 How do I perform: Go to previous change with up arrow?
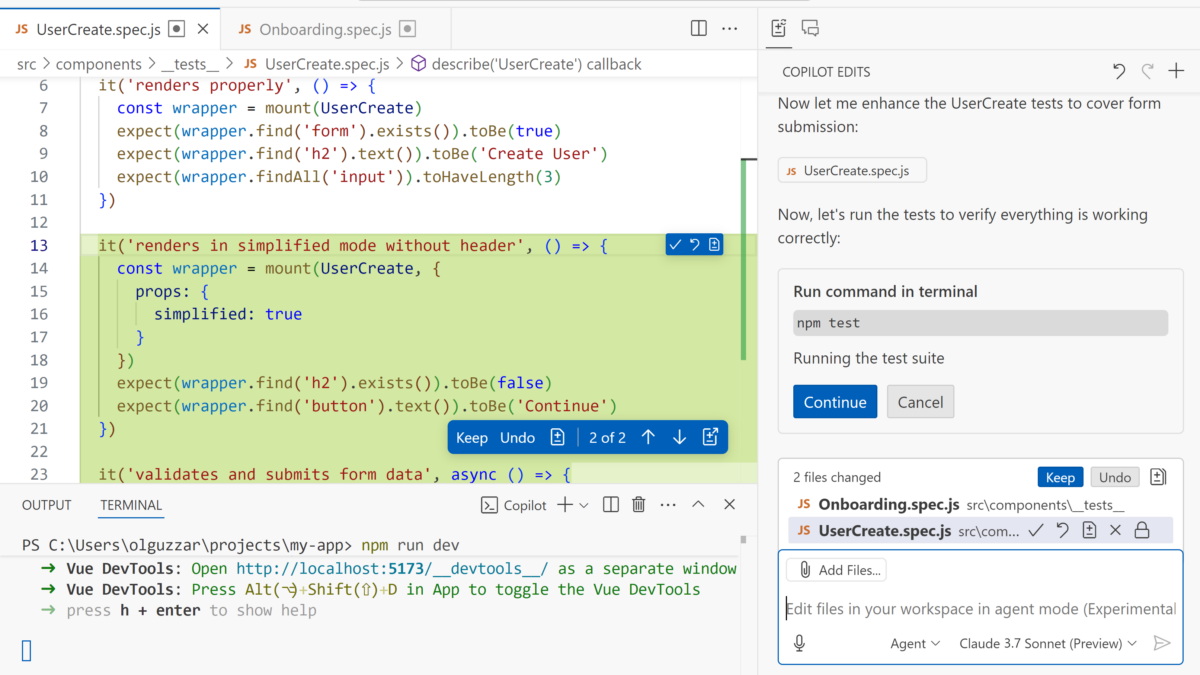click(x=648, y=437)
